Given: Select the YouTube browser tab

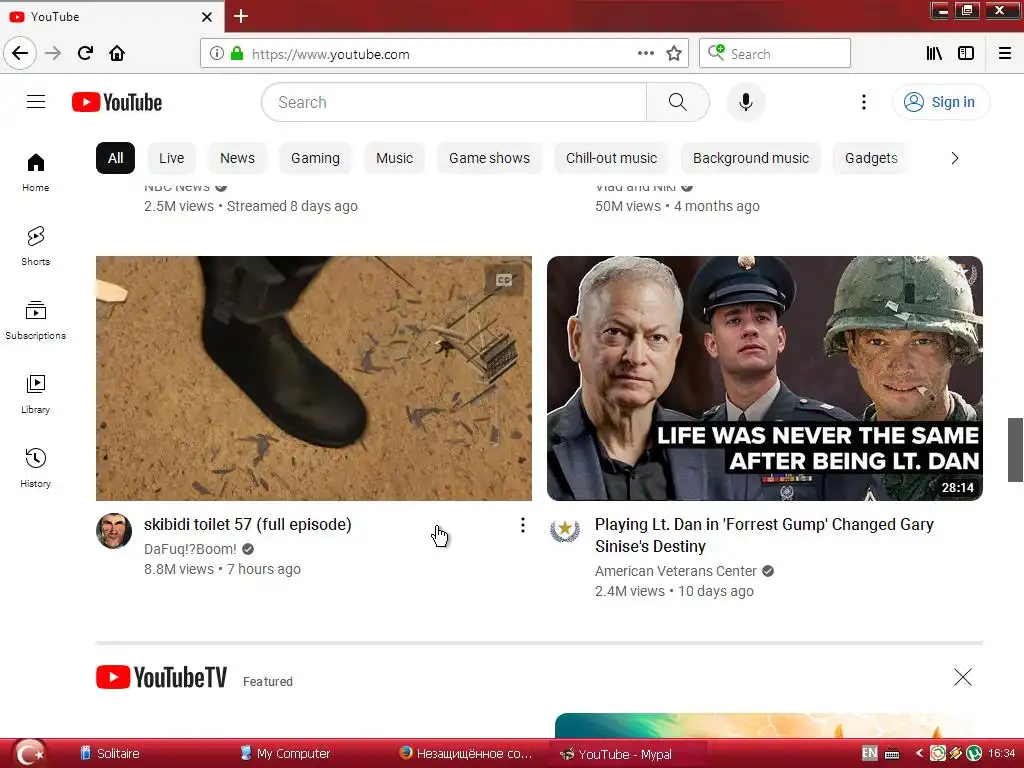Looking at the screenshot, I should (111, 17).
